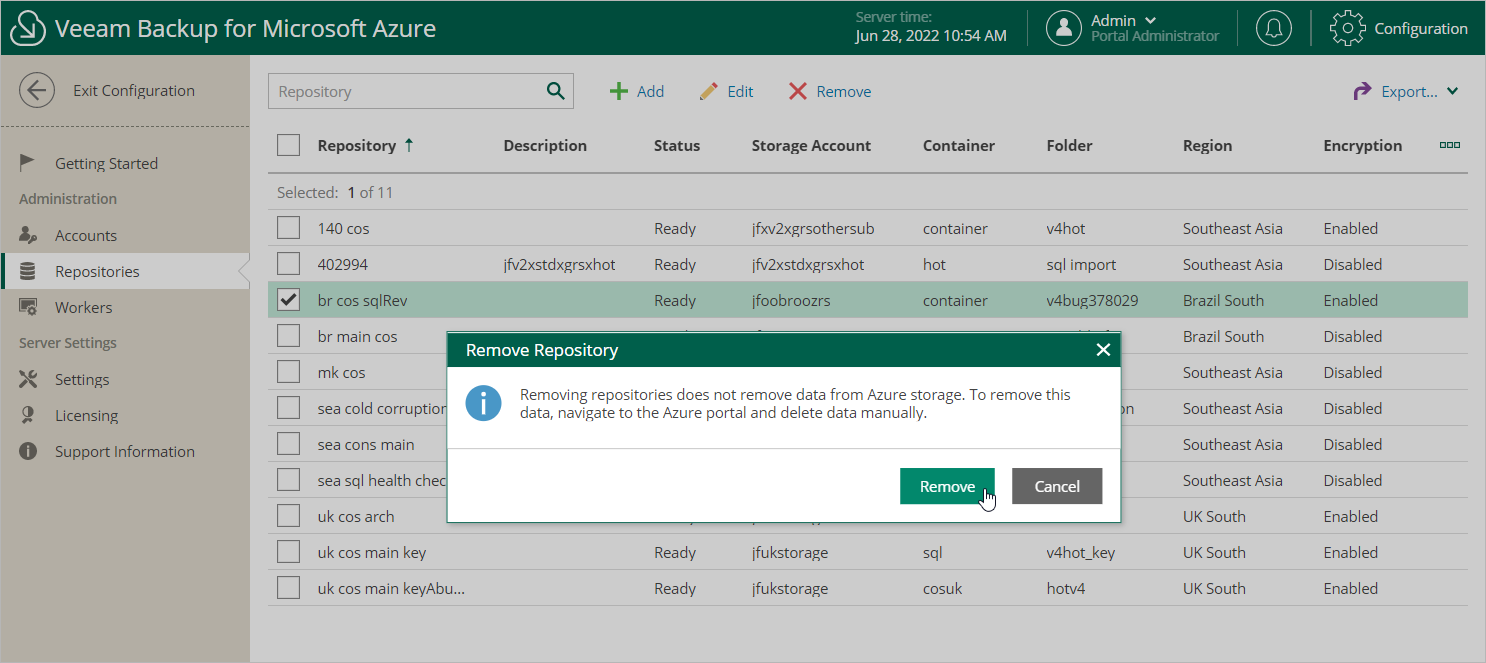Screen dimensions: 1486x663
Task: Open Support Information in sidebar
Action: (125, 451)
